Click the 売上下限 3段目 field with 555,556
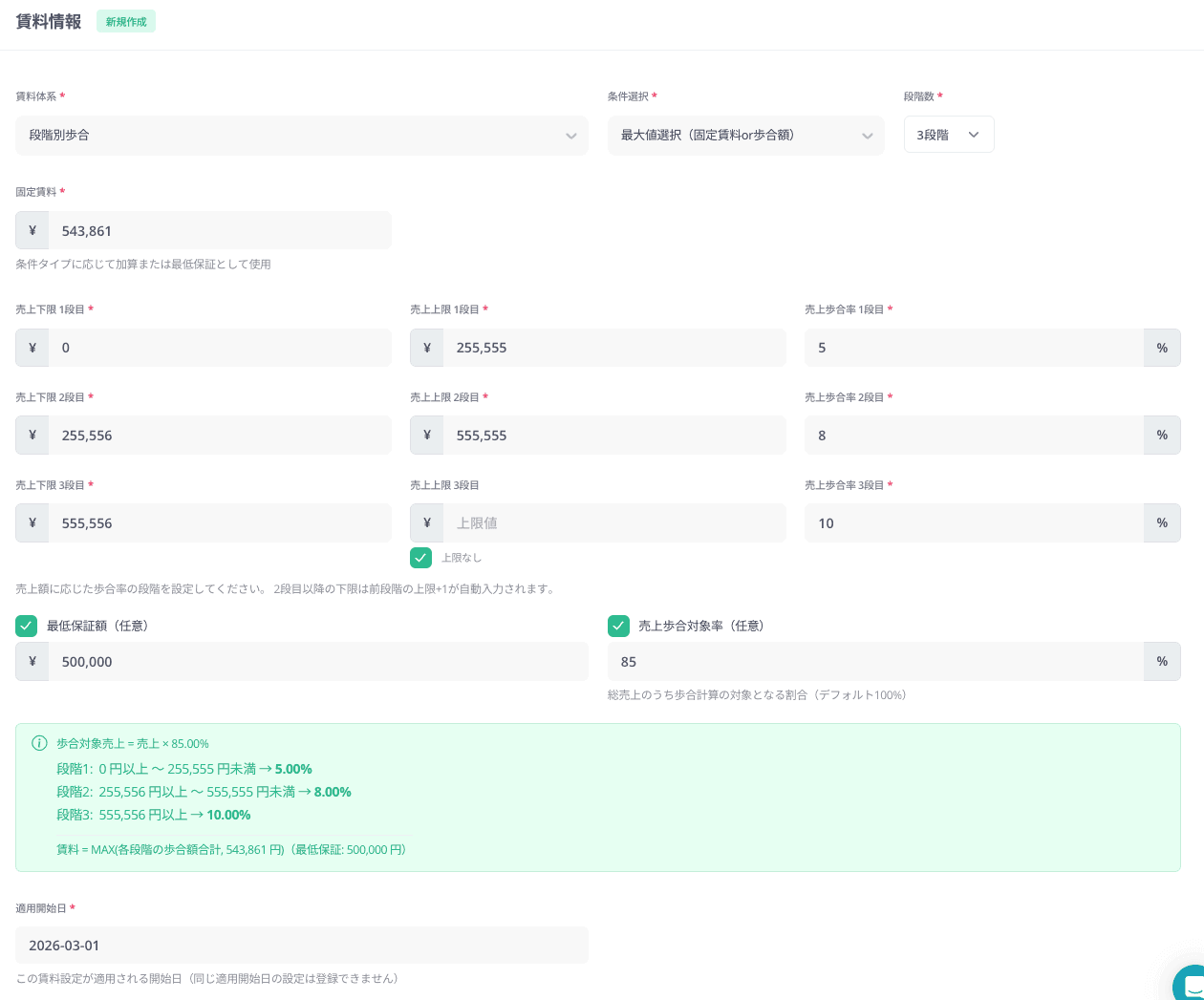The image size is (1204, 1000). point(220,523)
